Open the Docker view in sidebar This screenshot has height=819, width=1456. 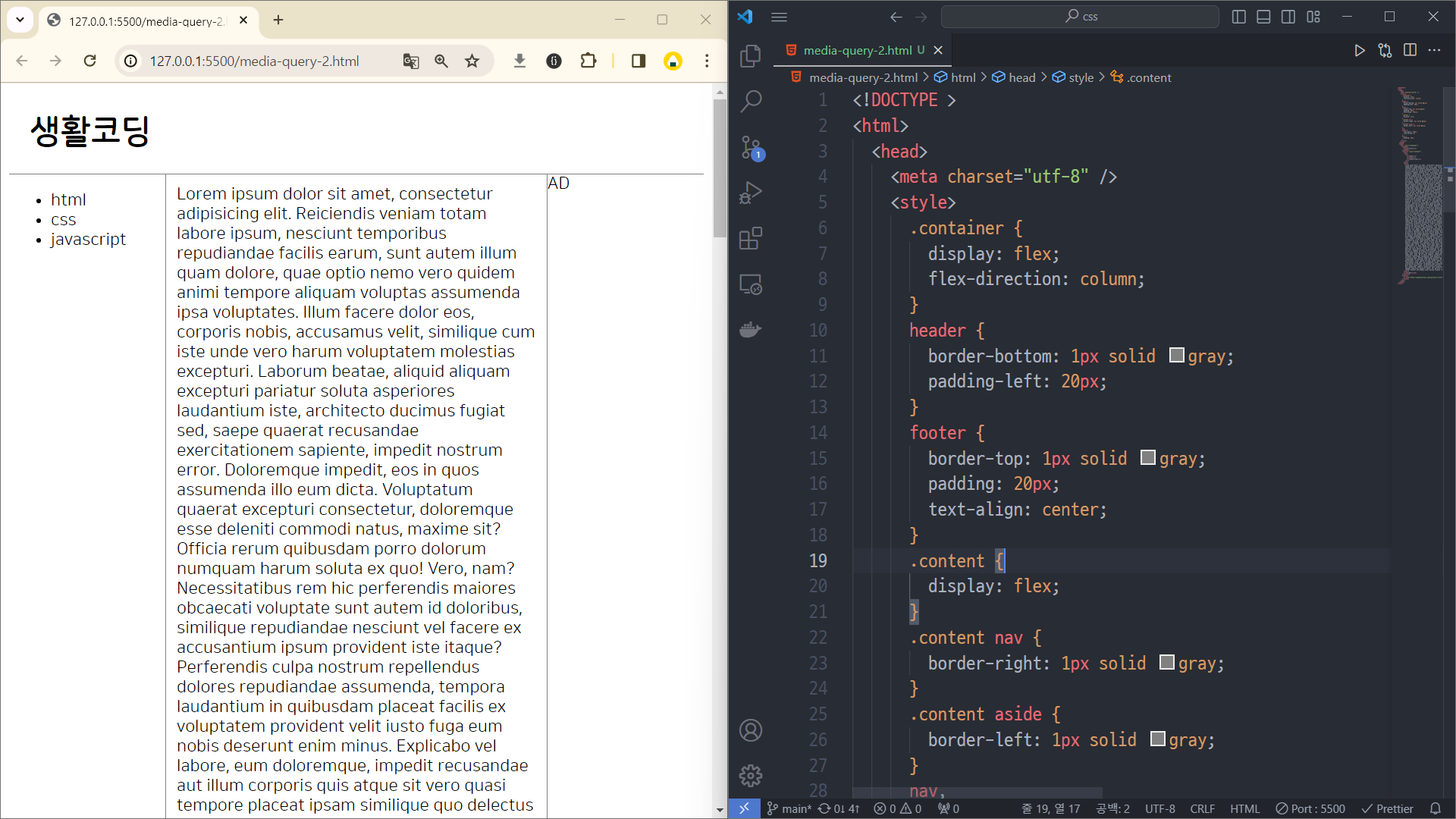pyautogui.click(x=750, y=330)
